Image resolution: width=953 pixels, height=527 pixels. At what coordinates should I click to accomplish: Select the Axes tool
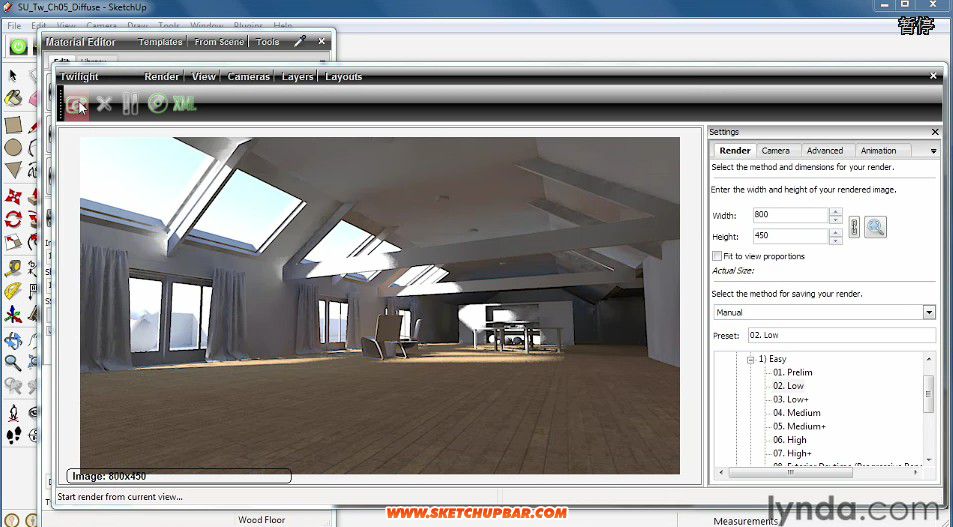pyautogui.click(x=13, y=314)
